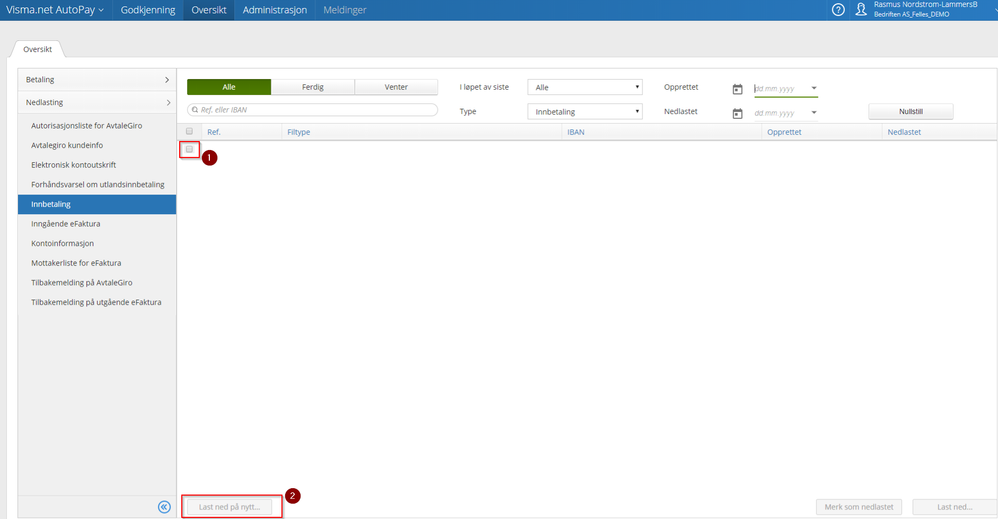Viewport: 998px width, 519px height.
Task: Expand the Opprettet date dropdown arrow
Action: pos(813,88)
